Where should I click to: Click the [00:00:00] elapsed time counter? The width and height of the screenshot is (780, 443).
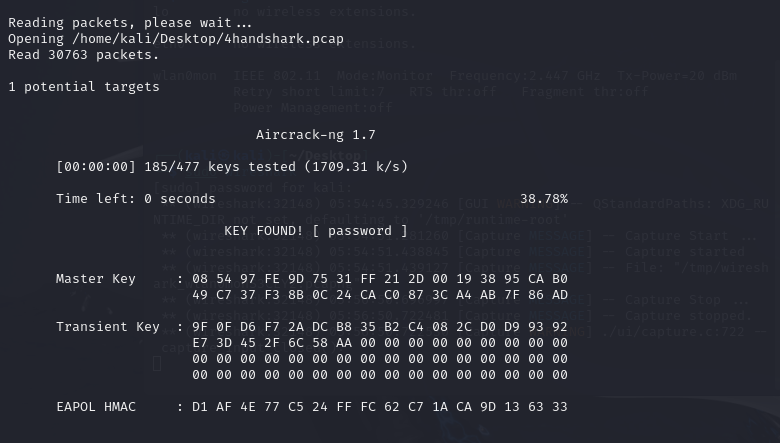point(96,167)
